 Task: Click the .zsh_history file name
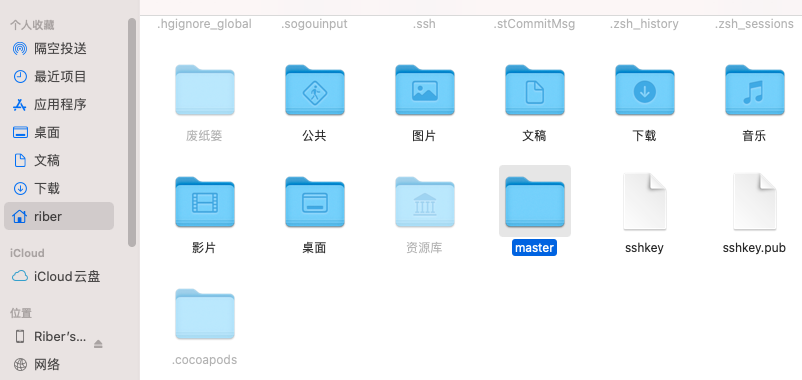tap(644, 24)
